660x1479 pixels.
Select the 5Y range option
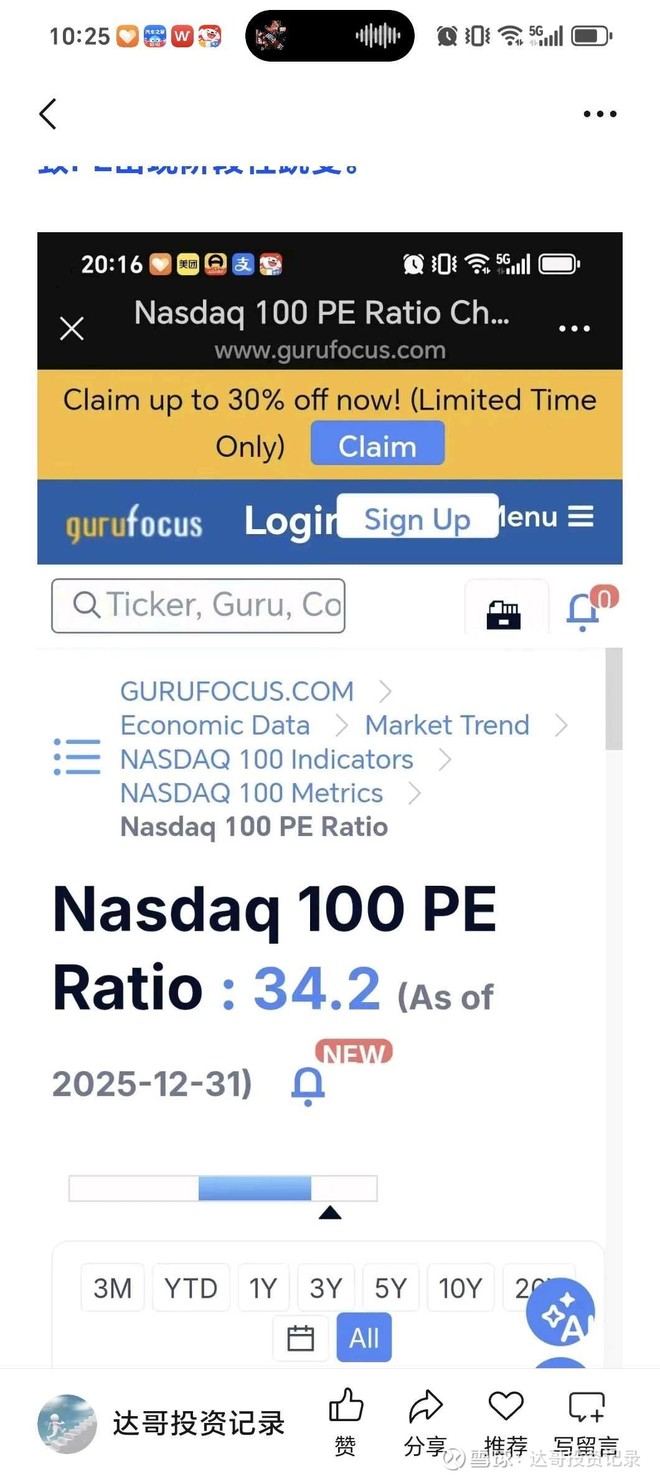pos(390,1288)
